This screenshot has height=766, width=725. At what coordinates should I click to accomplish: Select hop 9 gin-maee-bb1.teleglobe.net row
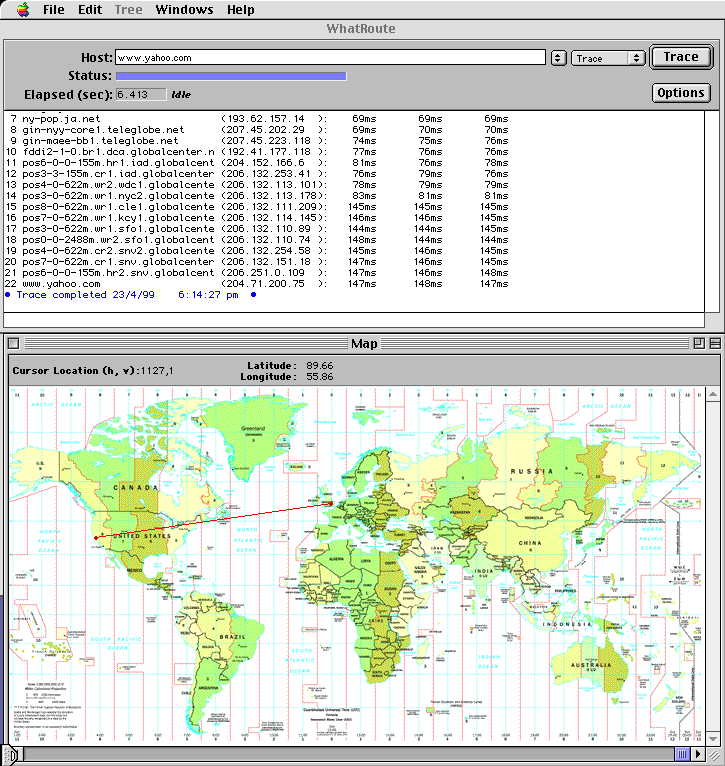coord(256,141)
